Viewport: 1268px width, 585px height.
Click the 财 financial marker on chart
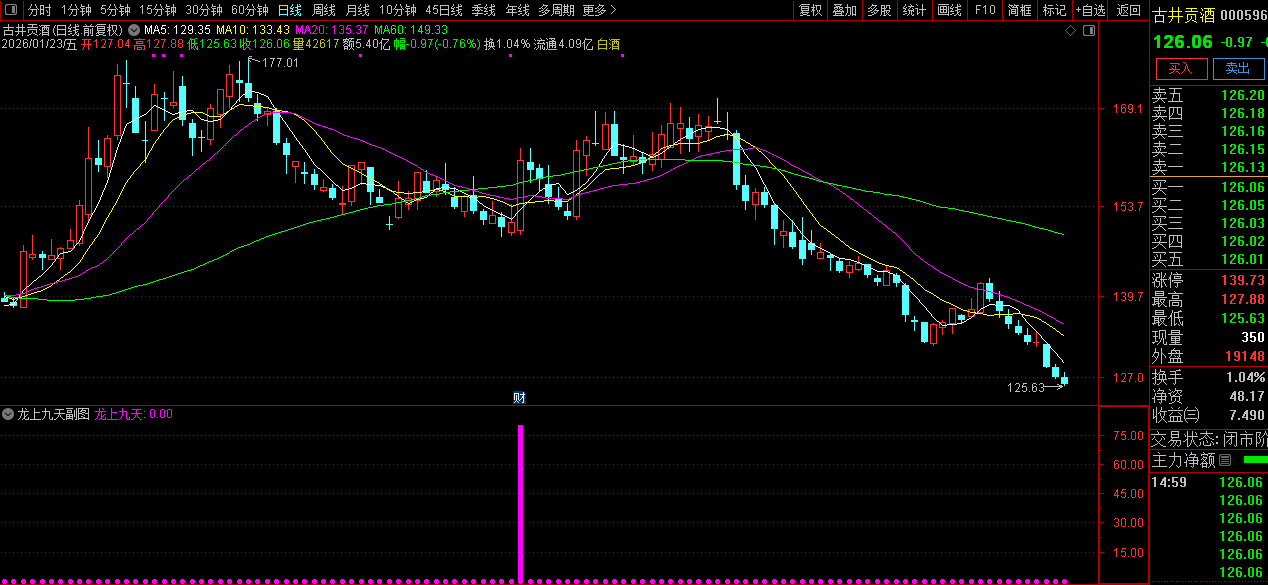pos(519,397)
